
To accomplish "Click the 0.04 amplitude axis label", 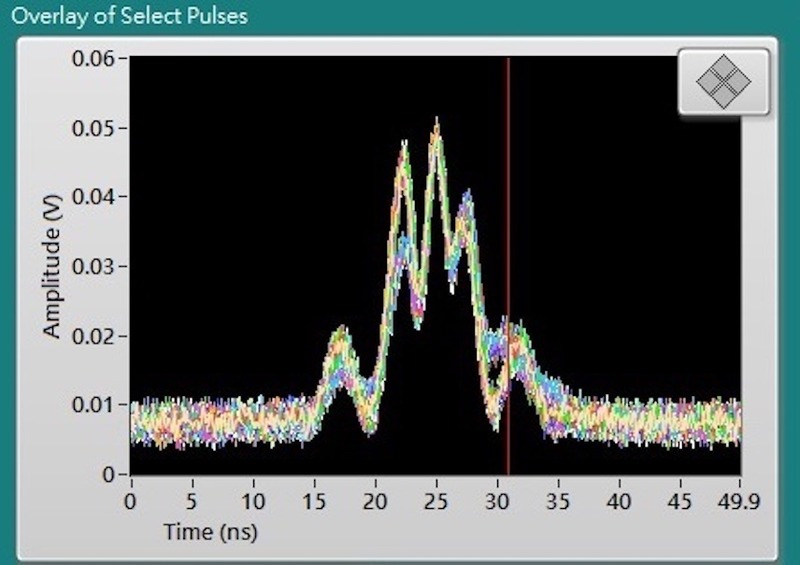I will [93, 197].
